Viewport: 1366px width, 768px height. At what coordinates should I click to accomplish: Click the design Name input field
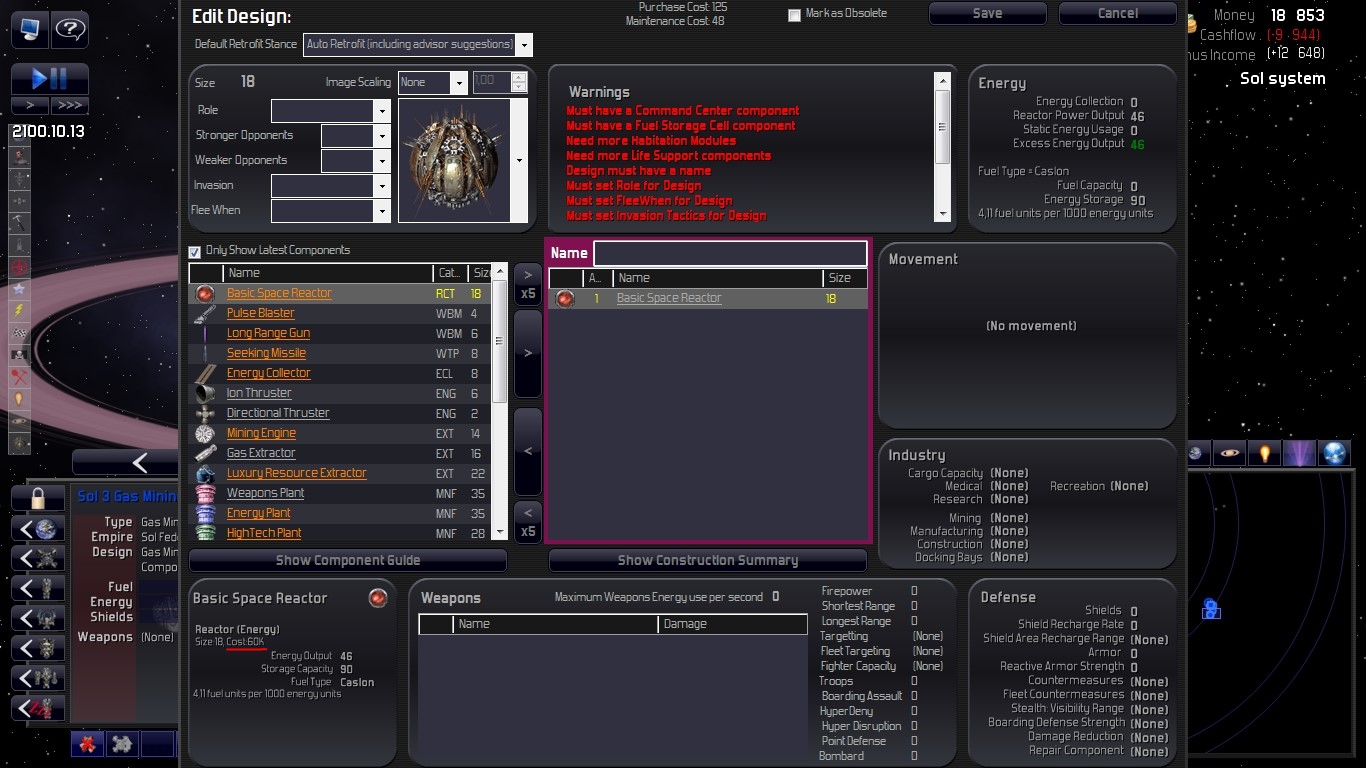pyautogui.click(x=730, y=253)
